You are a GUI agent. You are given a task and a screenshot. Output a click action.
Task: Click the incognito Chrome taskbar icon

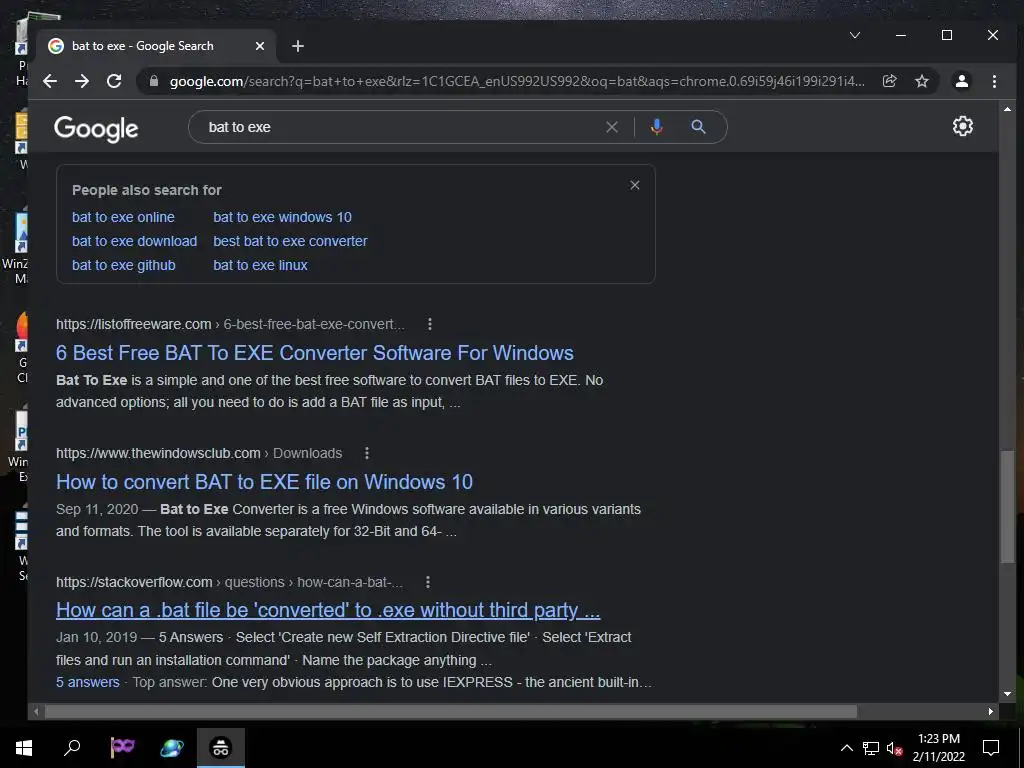coord(221,748)
